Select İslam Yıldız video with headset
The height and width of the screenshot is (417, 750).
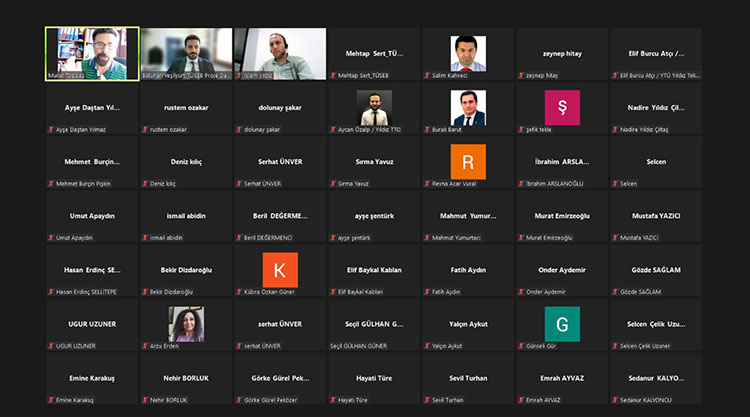click(x=280, y=53)
